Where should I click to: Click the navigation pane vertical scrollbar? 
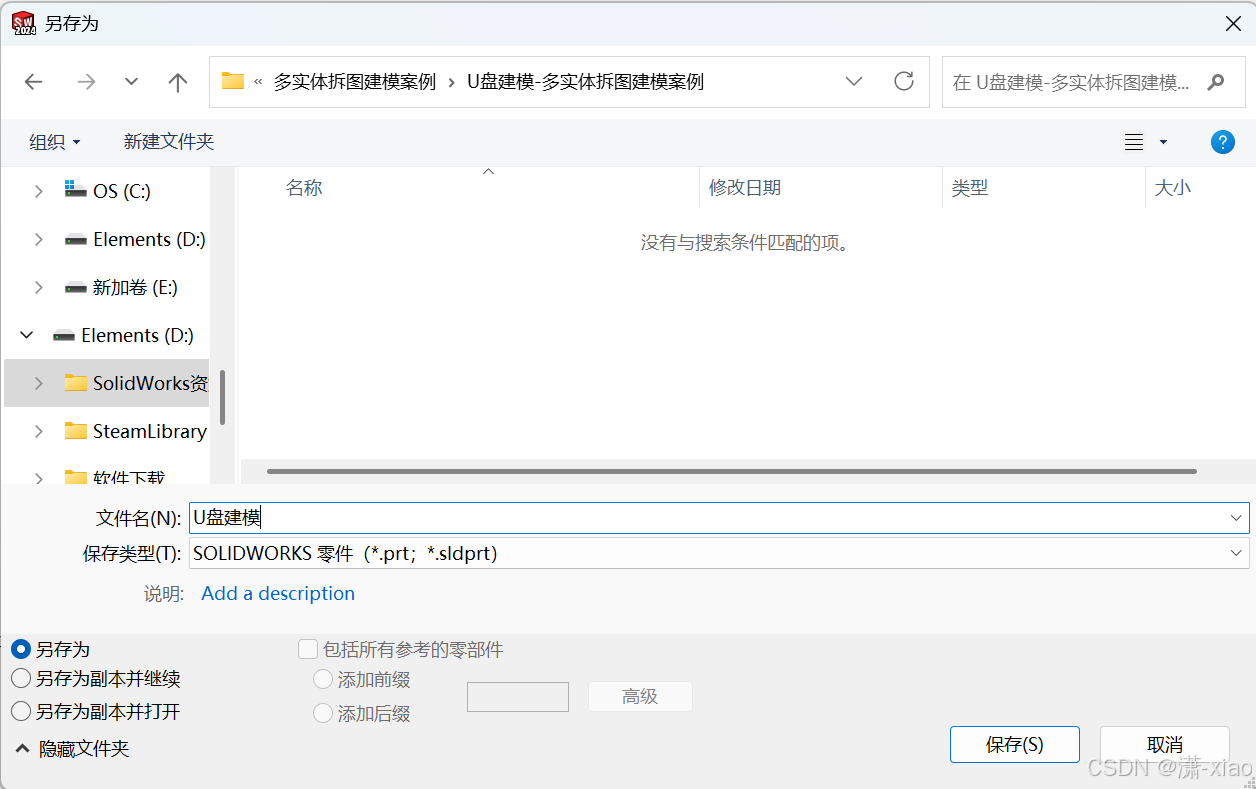click(222, 397)
